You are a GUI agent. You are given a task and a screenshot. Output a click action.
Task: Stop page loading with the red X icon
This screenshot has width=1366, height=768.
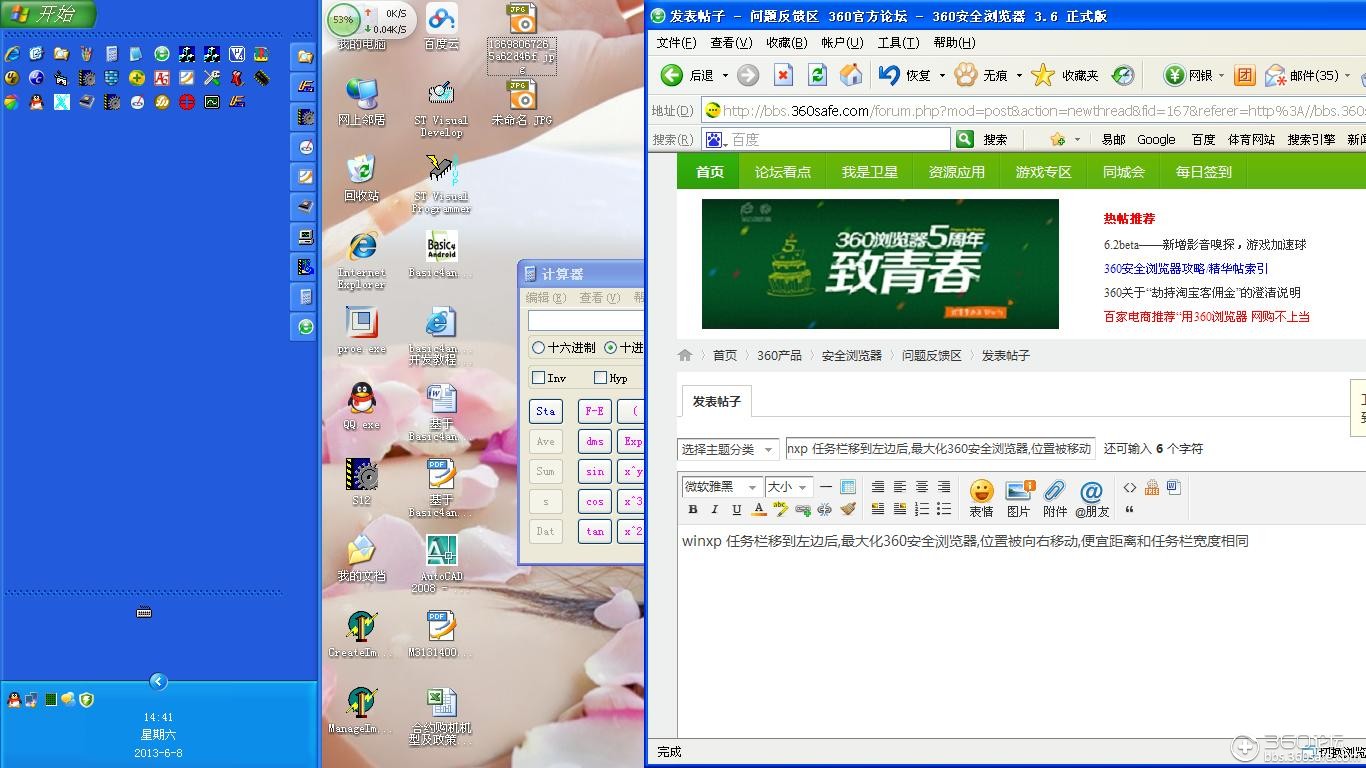783,75
